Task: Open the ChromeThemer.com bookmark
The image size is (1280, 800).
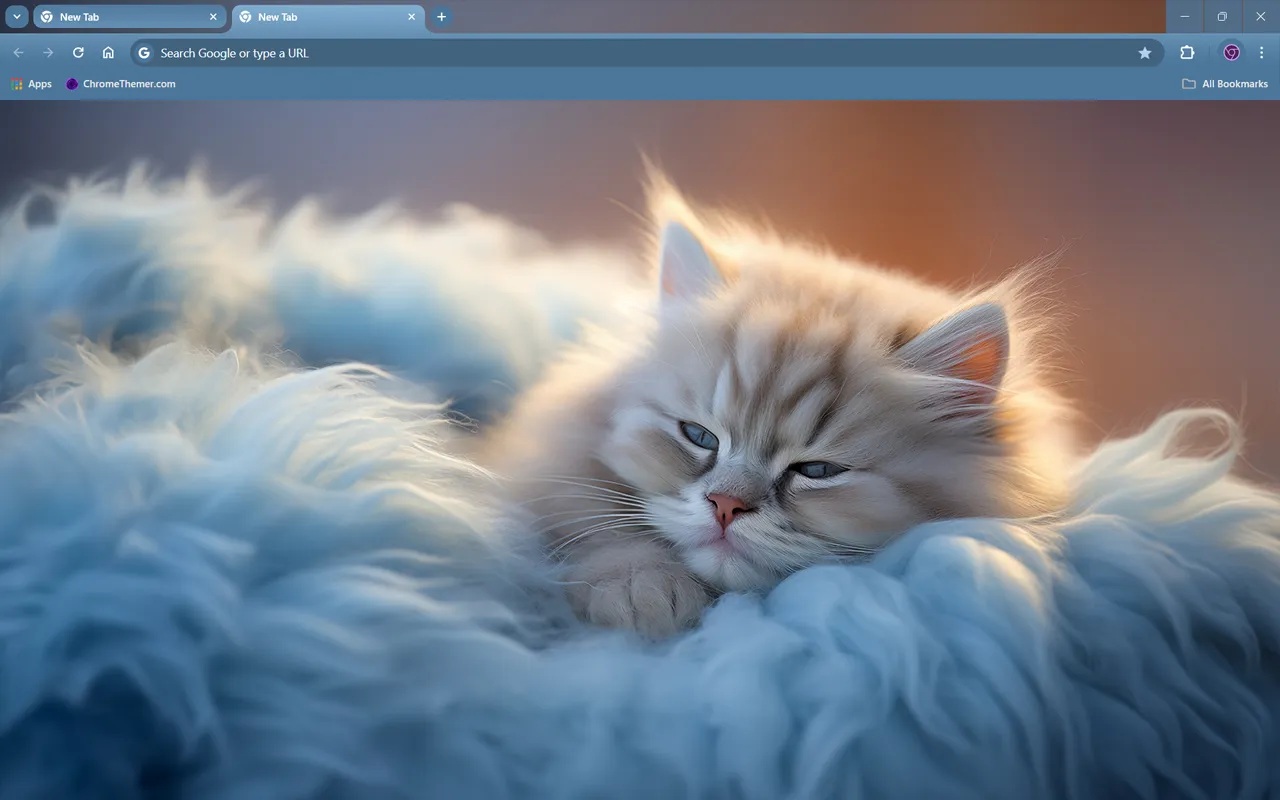Action: pos(120,84)
